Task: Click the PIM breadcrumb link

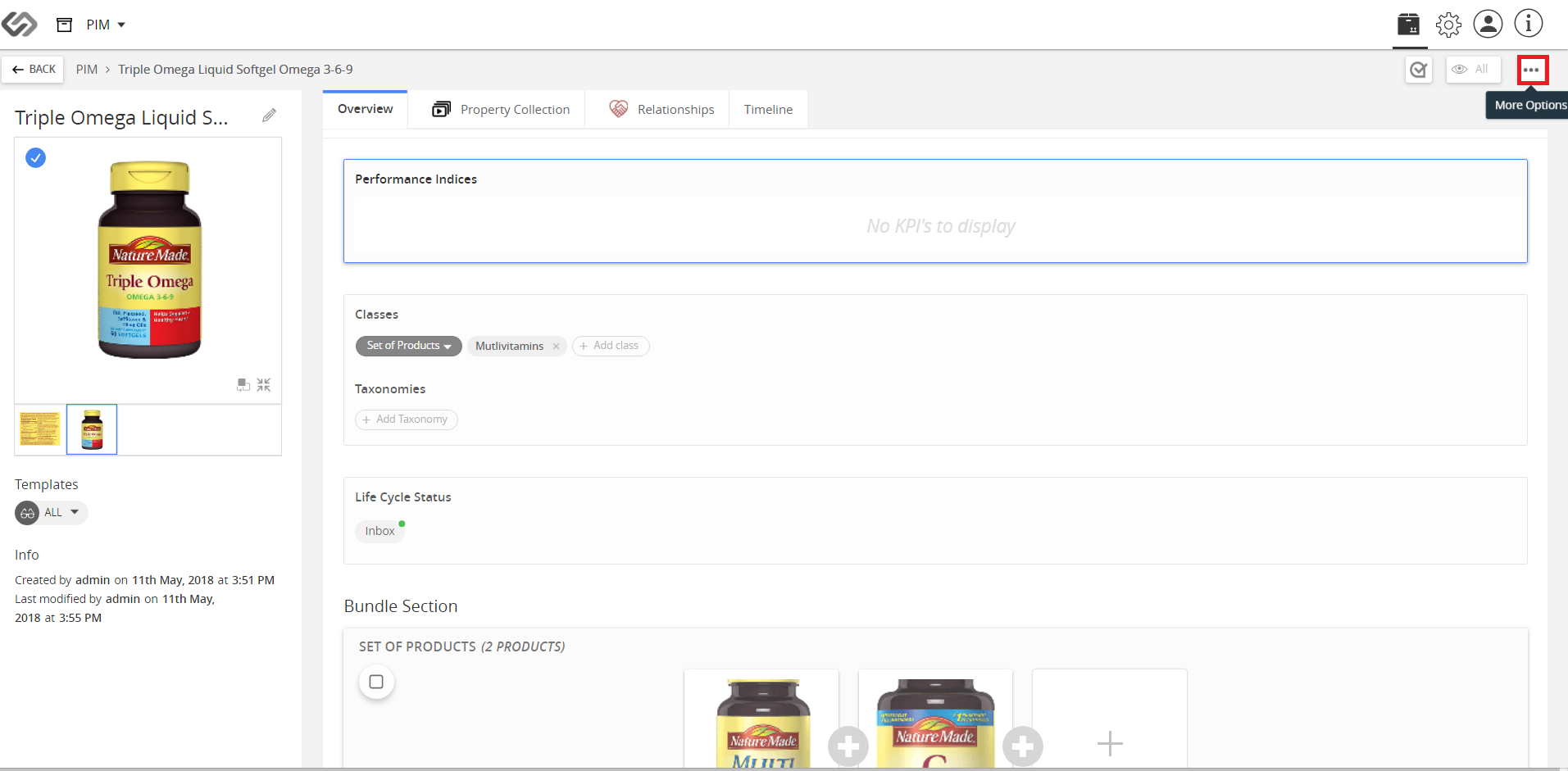Action: [x=87, y=70]
